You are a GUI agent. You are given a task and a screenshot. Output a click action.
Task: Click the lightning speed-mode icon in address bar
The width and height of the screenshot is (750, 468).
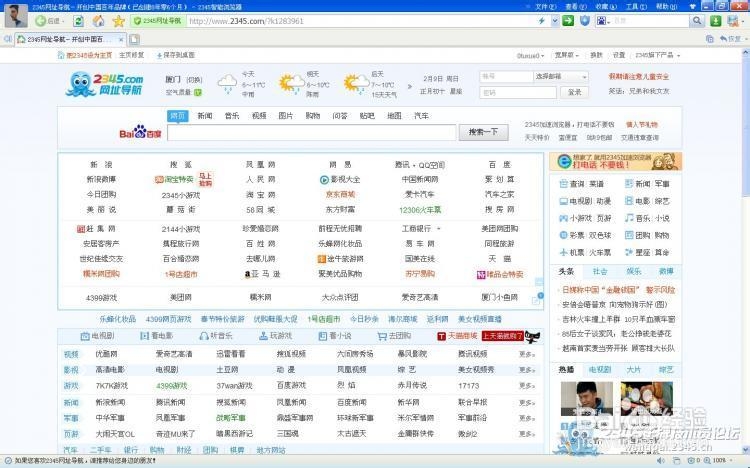pos(541,21)
